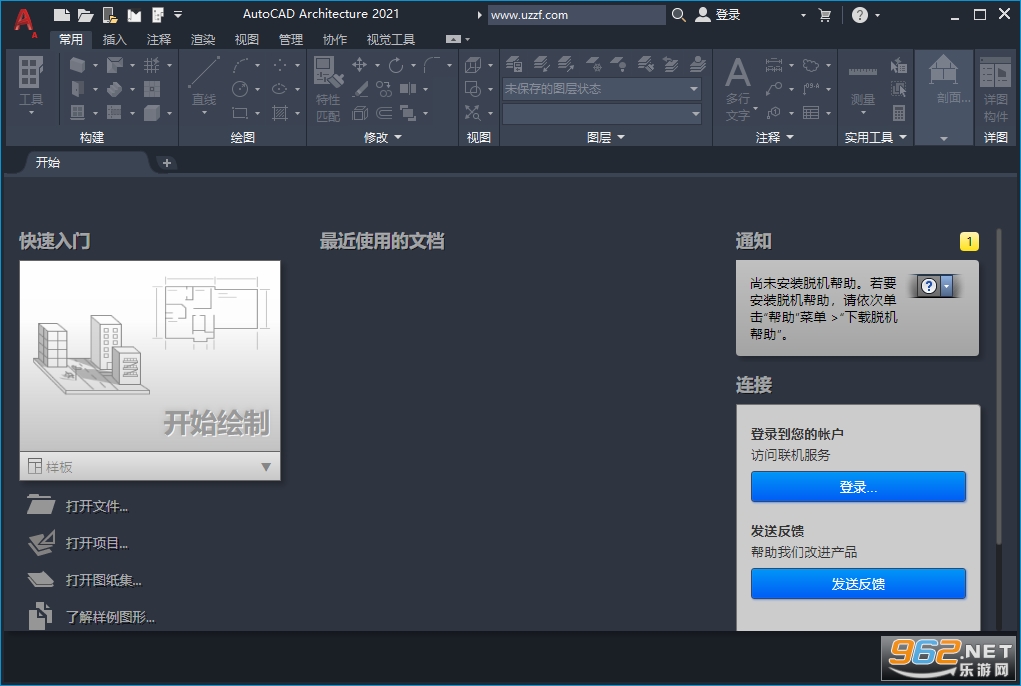This screenshot has width=1021, height=686.
Task: Switch to the 插入 ribbon tab
Action: tap(115, 40)
